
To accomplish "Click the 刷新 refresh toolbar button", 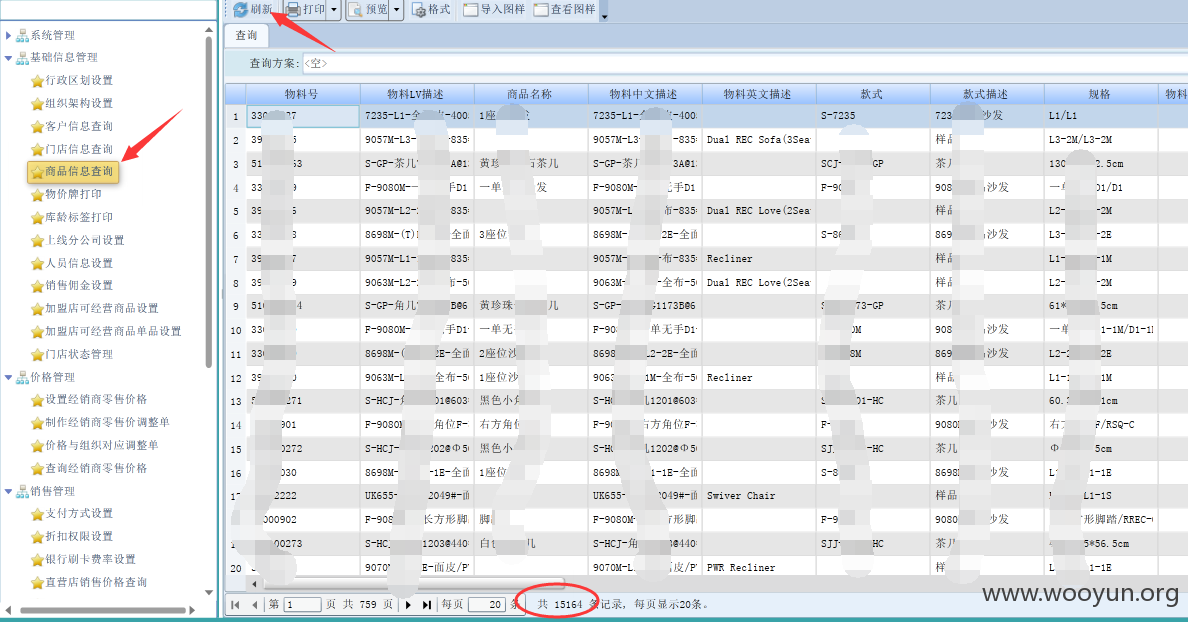I will tap(253, 9).
